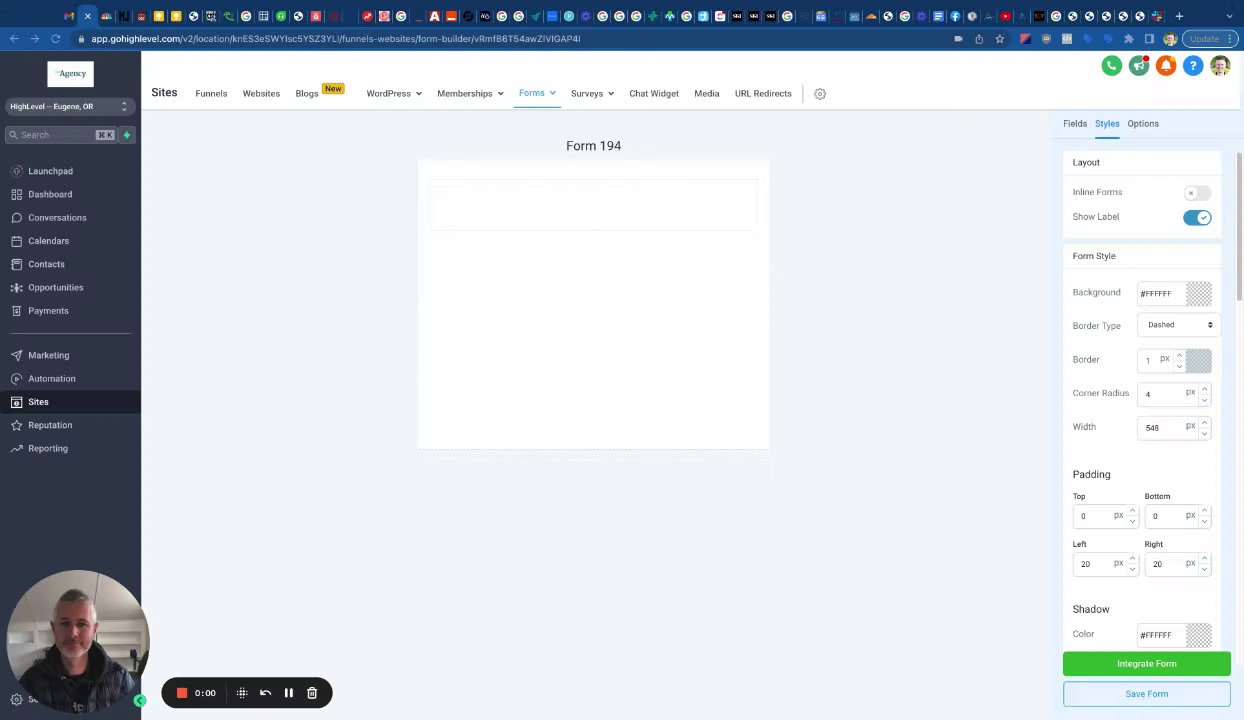1244x720 pixels.
Task: Expand the WordPress dropdown
Action: [394, 94]
